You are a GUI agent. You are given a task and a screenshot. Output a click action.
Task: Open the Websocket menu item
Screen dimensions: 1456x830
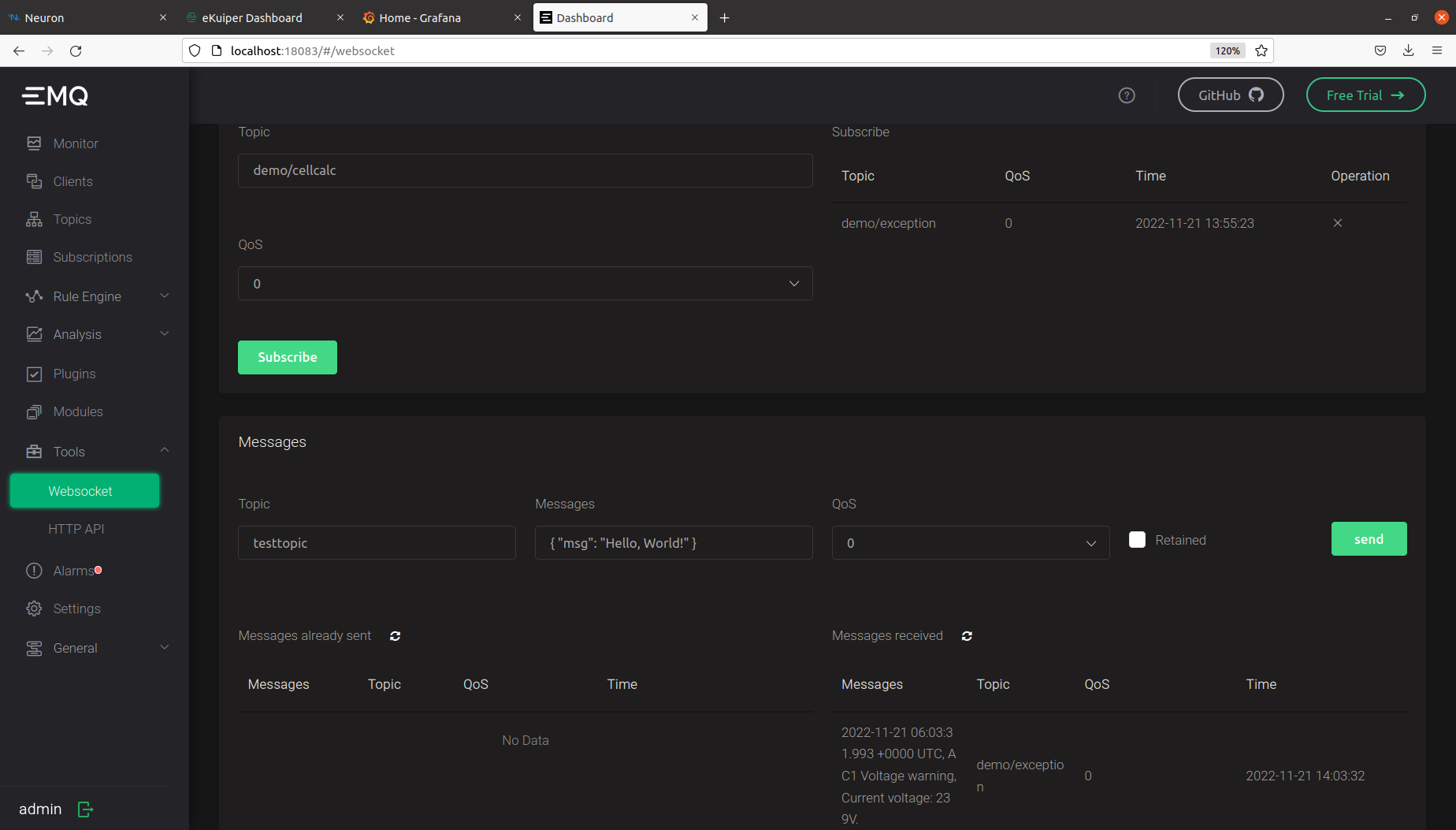(x=84, y=491)
